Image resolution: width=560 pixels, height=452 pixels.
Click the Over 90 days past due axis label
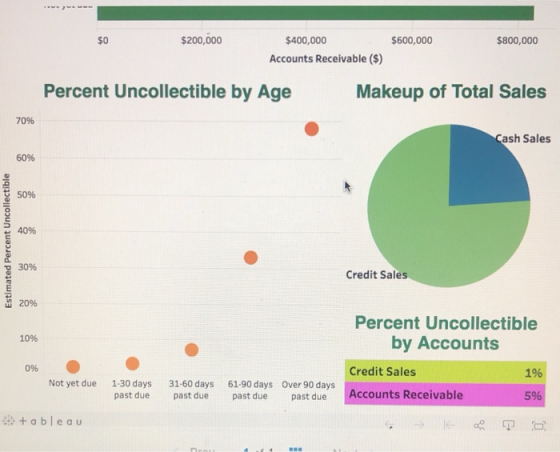coord(309,390)
